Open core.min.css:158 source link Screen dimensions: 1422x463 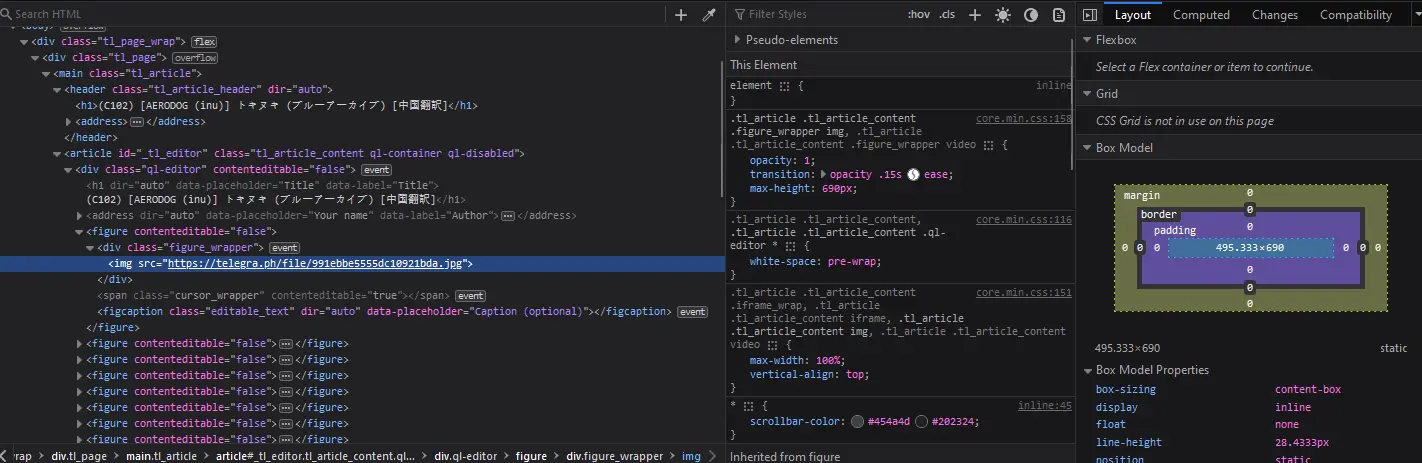point(1023,118)
